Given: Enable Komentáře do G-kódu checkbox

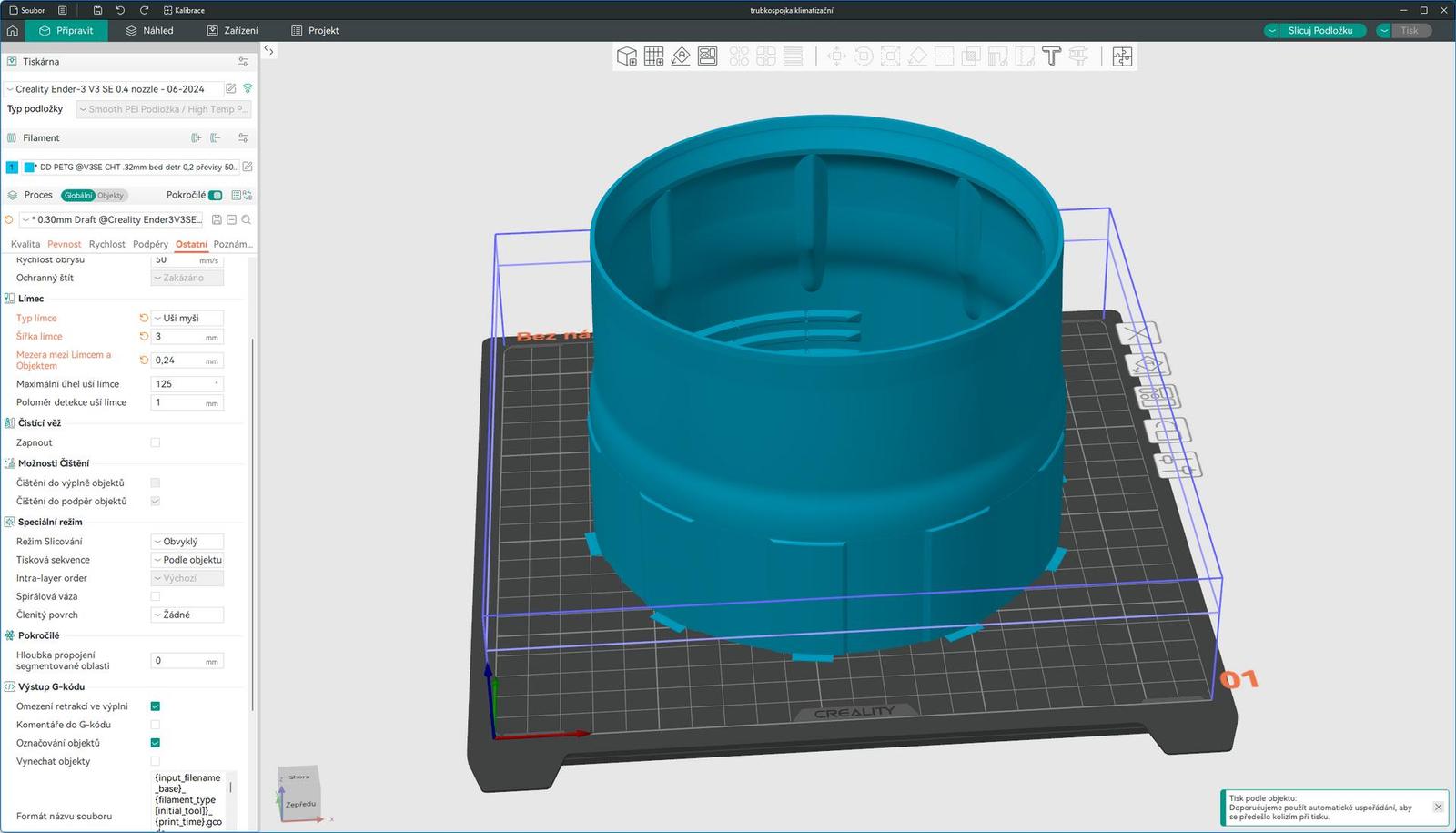Looking at the screenshot, I should (x=155, y=725).
